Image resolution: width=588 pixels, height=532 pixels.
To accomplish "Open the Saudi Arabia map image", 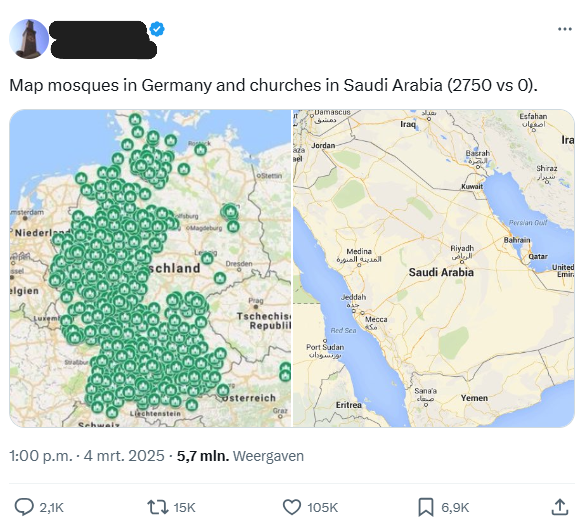I will (x=434, y=268).
